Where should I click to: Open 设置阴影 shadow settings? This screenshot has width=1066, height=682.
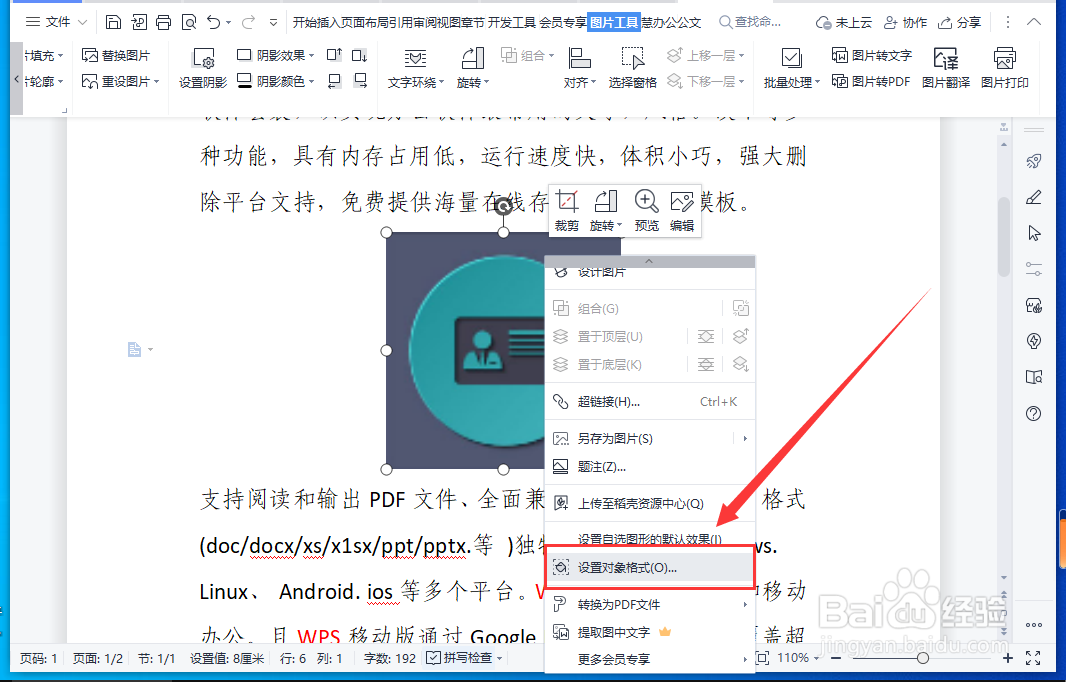203,68
